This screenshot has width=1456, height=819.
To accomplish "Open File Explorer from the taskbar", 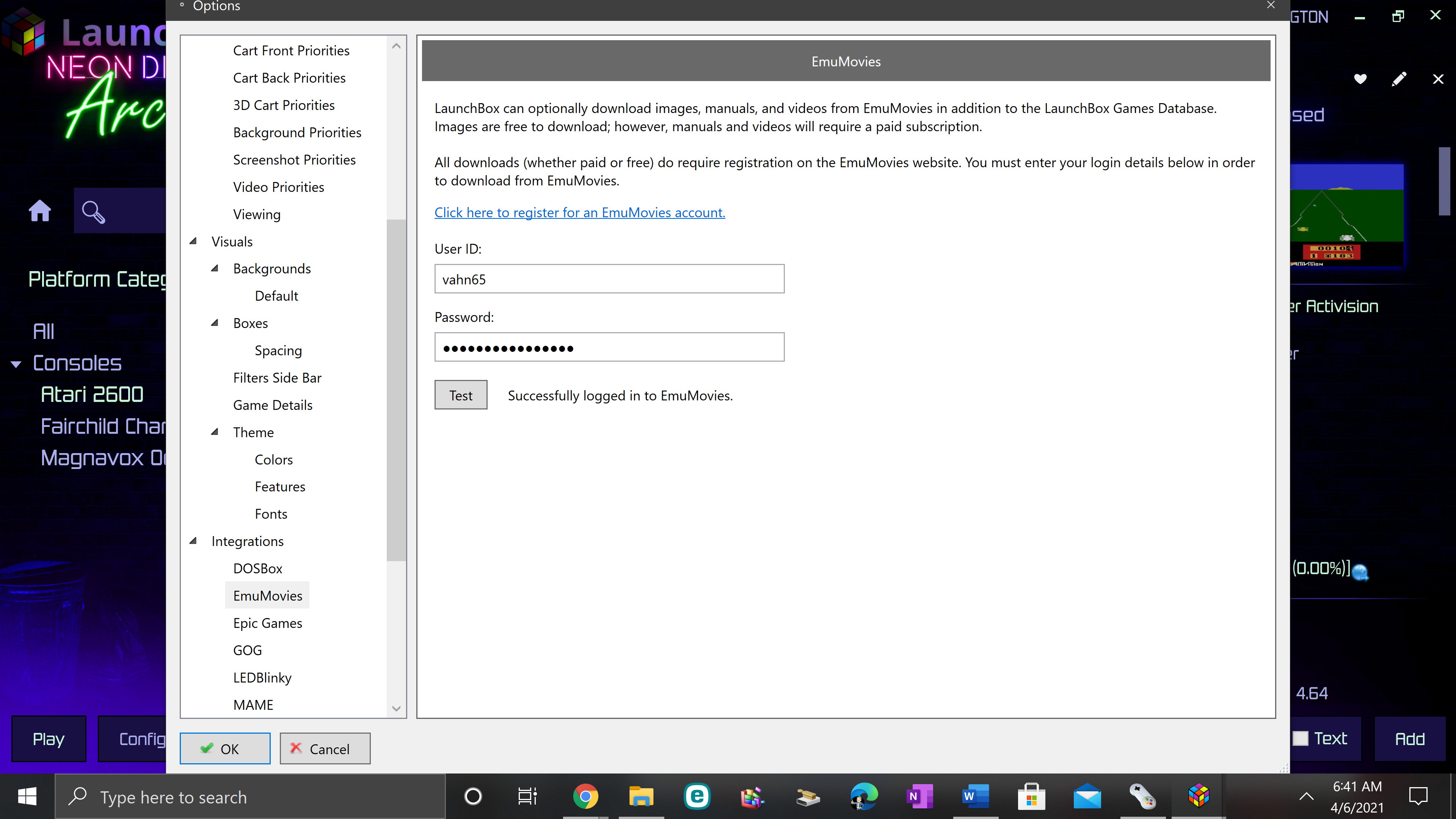I will 641,797.
